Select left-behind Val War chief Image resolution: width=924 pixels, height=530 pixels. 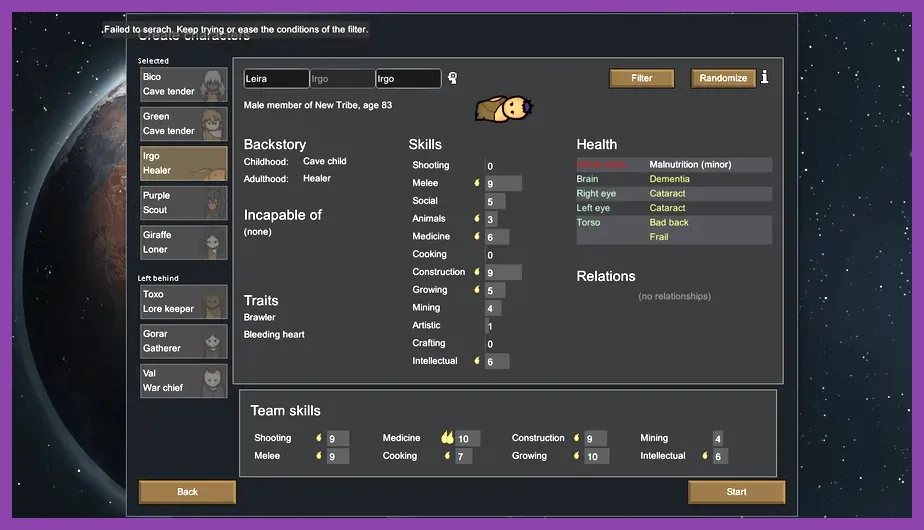[184, 381]
